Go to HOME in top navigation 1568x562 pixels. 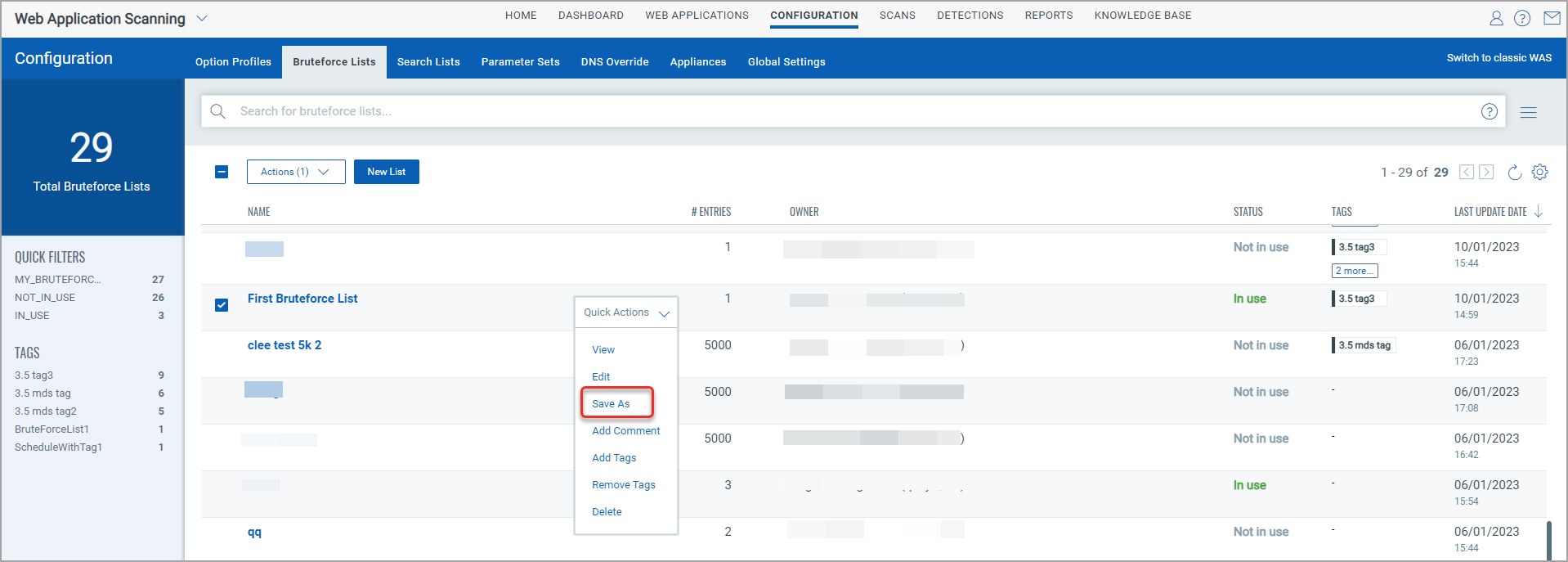coord(521,16)
